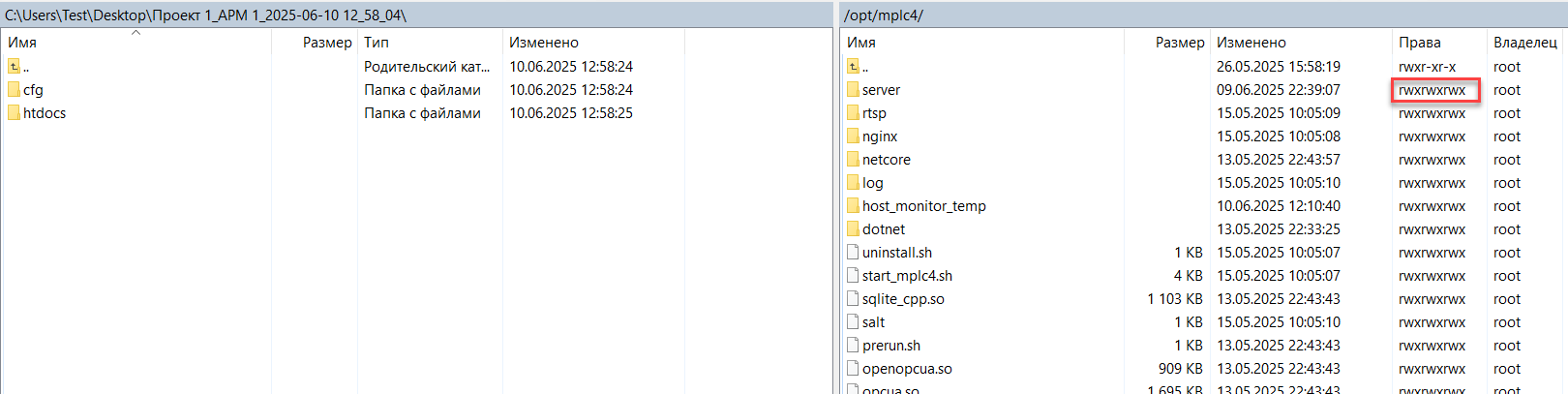Click the uninstall.sh file icon
Image resolution: width=1568 pixels, height=394 pixels.
click(x=853, y=252)
